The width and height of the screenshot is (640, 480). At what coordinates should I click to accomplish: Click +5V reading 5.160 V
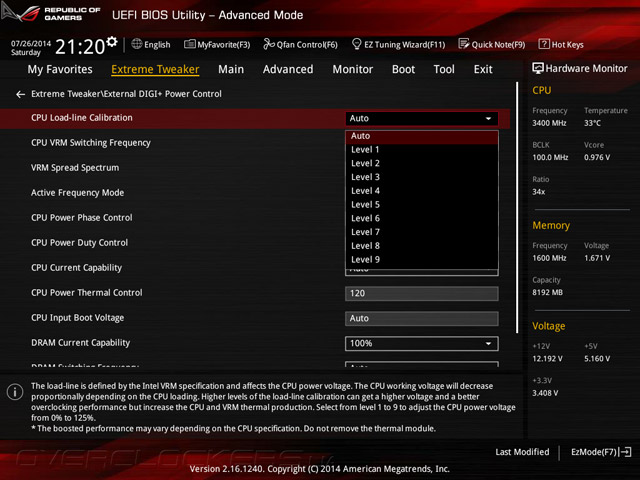point(597,358)
